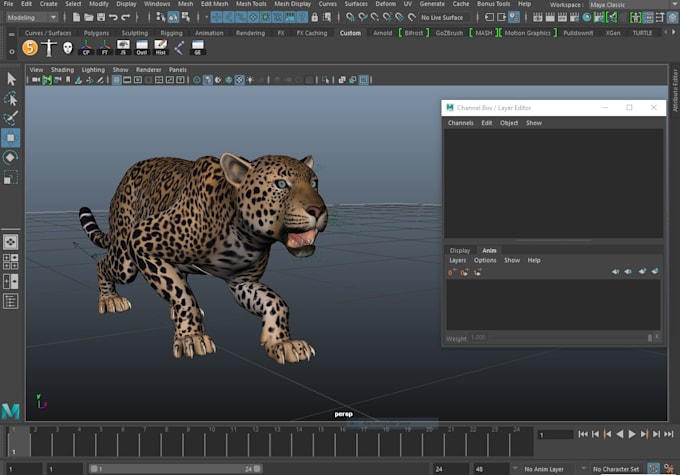Screen dimensions: 680x475
Task: Save the scene with the floppy icon
Action: pos(101,17)
